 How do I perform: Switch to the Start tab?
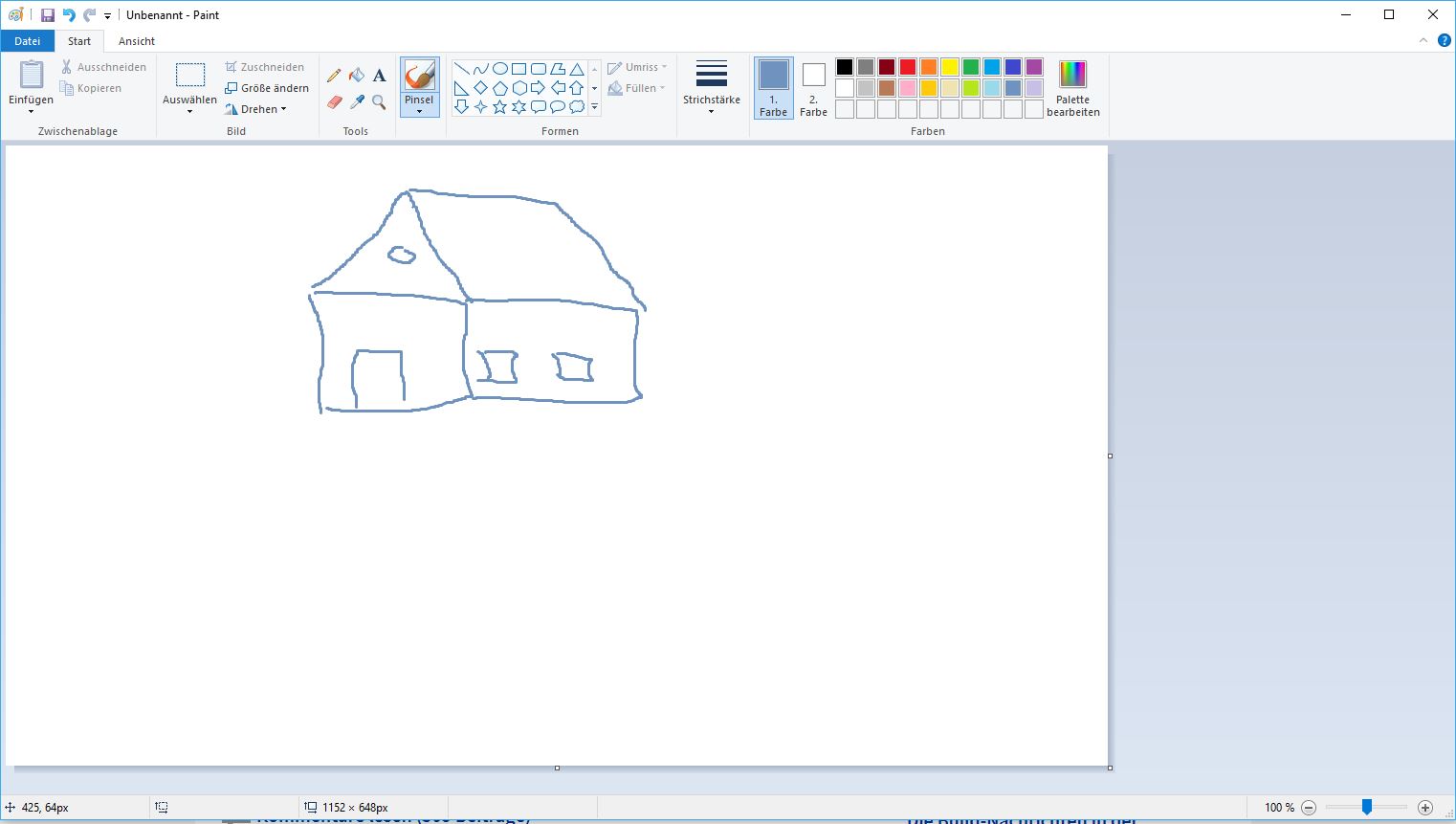79,41
